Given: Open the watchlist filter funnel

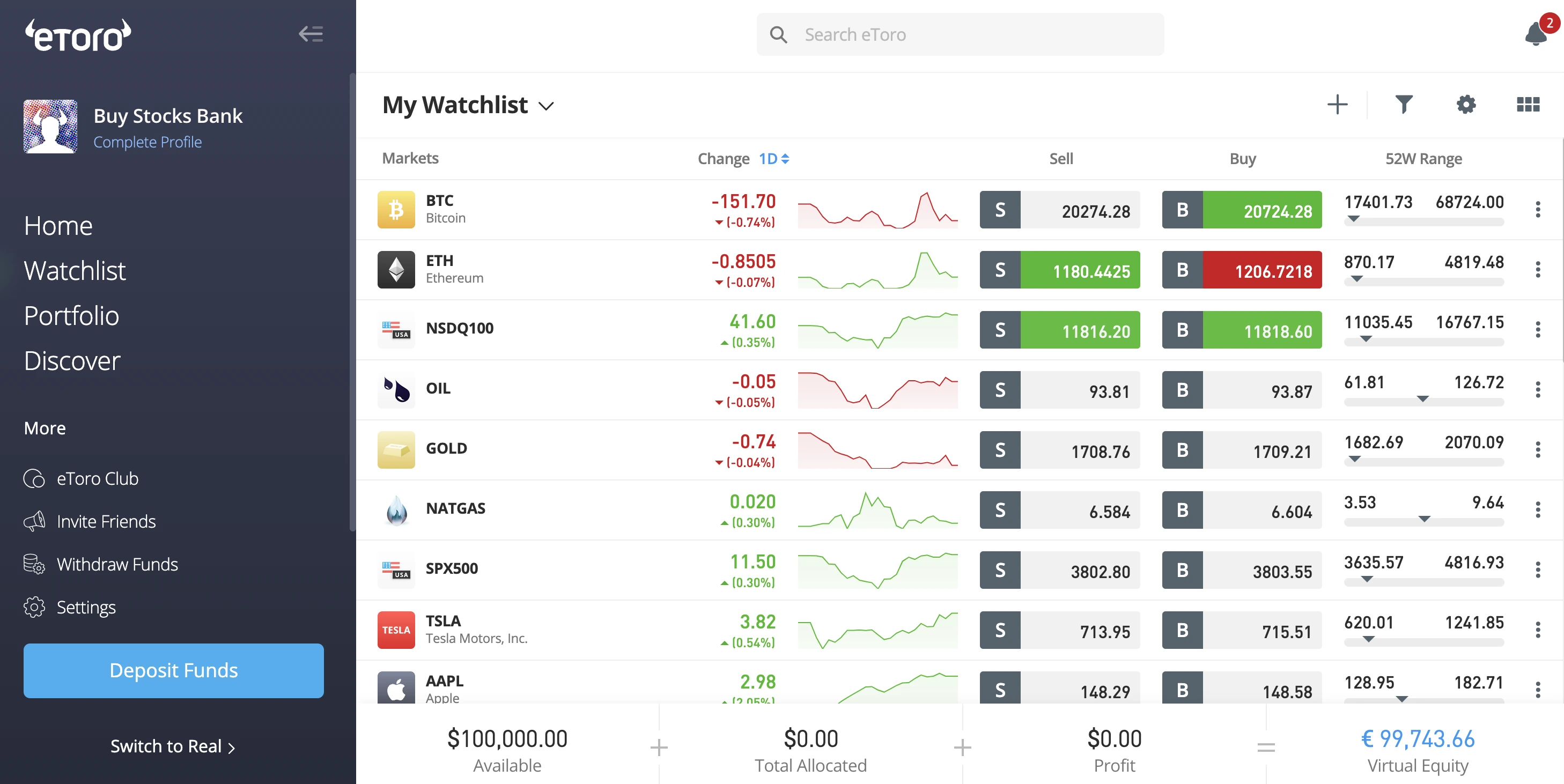Looking at the screenshot, I should click(1403, 105).
